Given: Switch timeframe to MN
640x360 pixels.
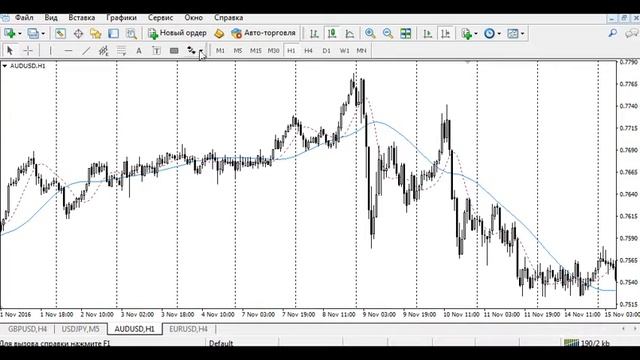Looking at the screenshot, I should tap(361, 51).
